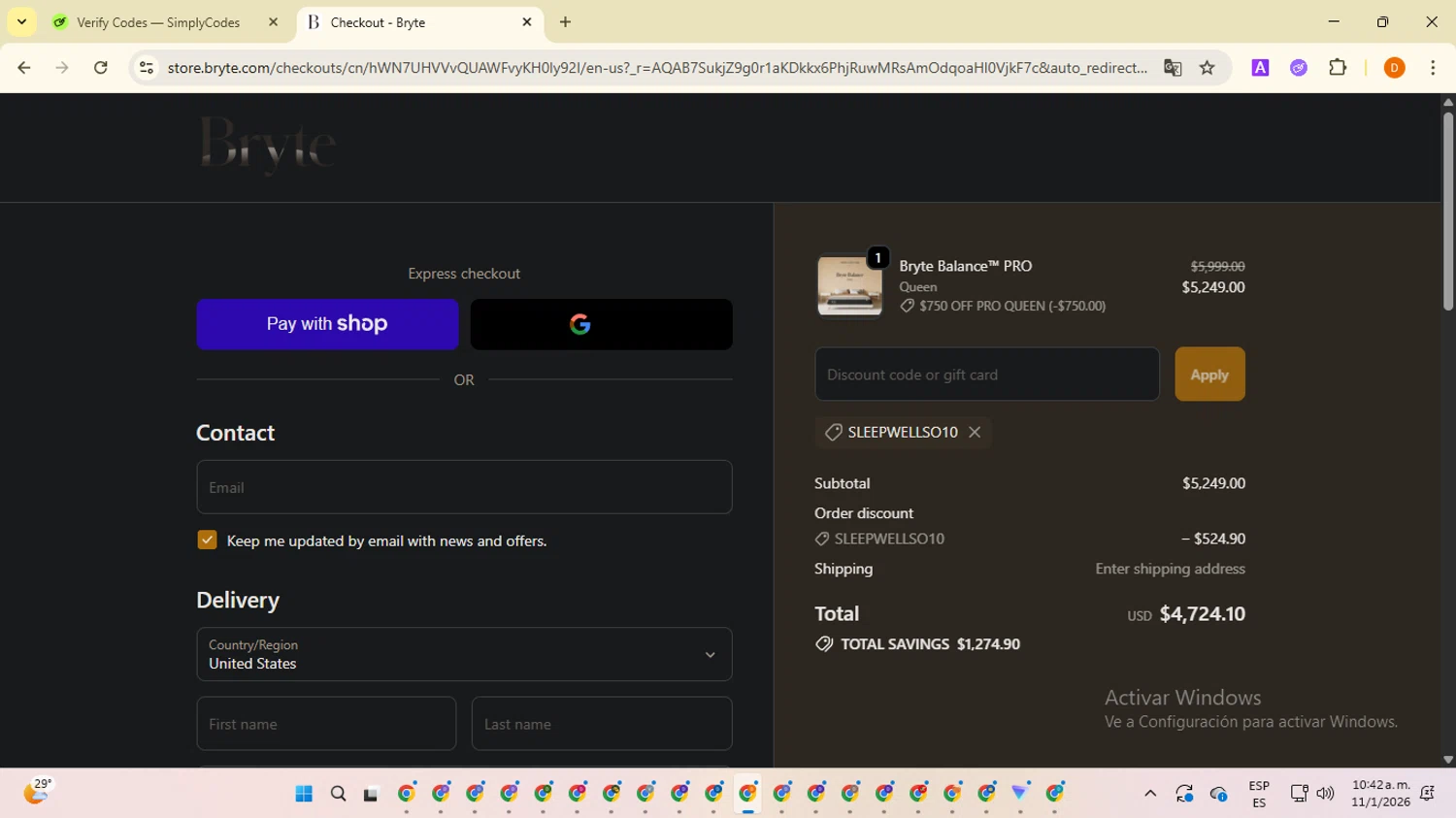
Task: Click the TOTAL SAVINGS $1,274.90 text
Action: click(930, 644)
